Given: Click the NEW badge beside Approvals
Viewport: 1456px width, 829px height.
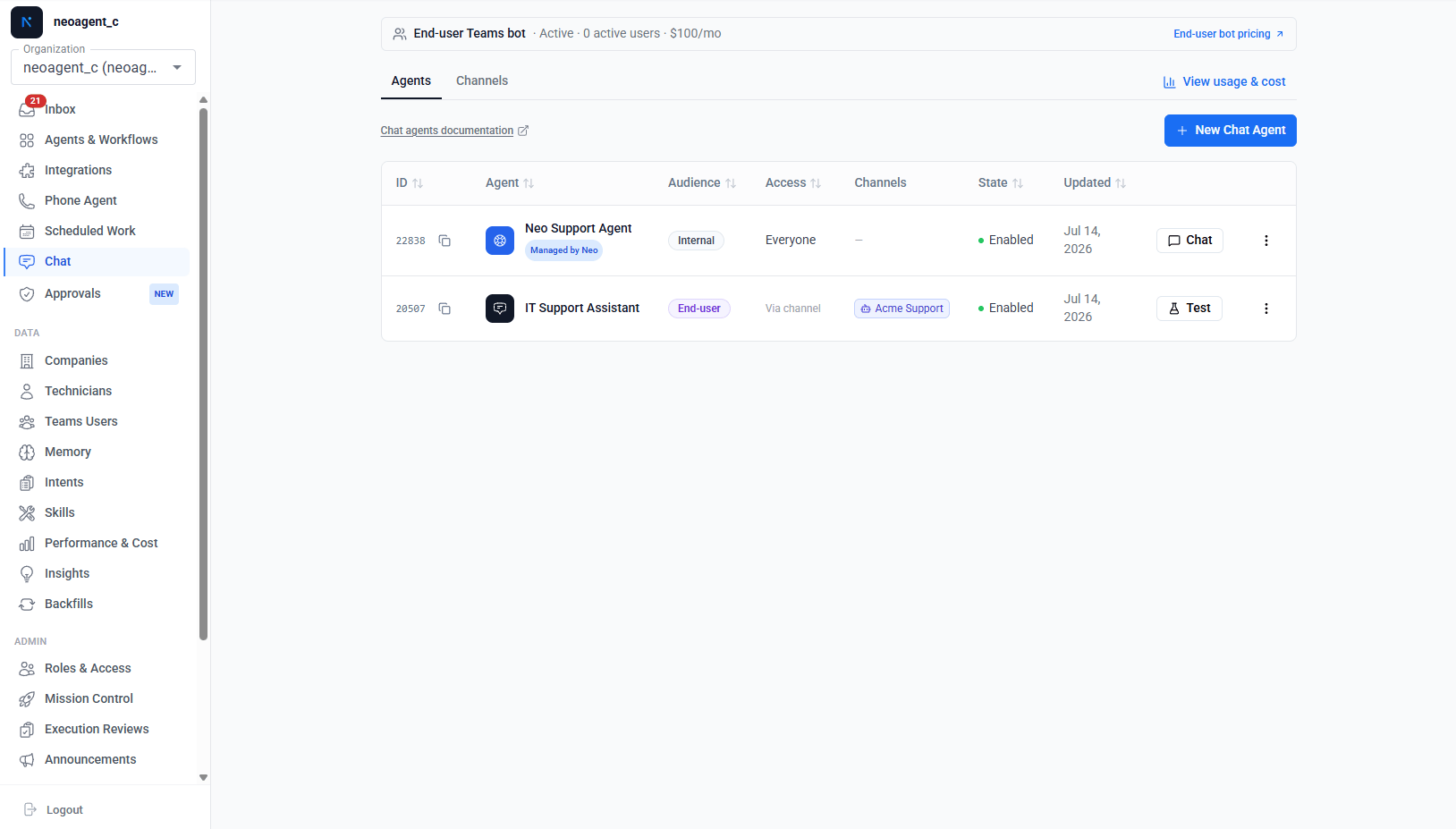Looking at the screenshot, I should click(164, 294).
